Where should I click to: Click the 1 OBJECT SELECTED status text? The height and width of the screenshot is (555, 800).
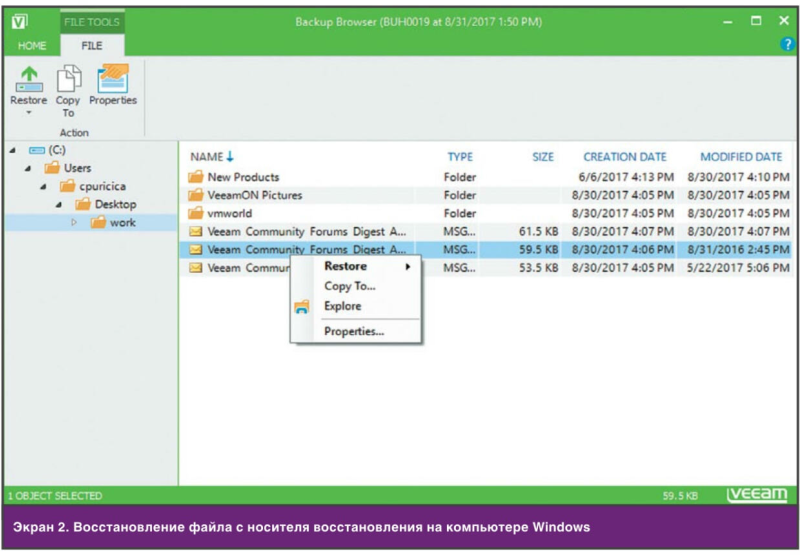click(x=55, y=496)
